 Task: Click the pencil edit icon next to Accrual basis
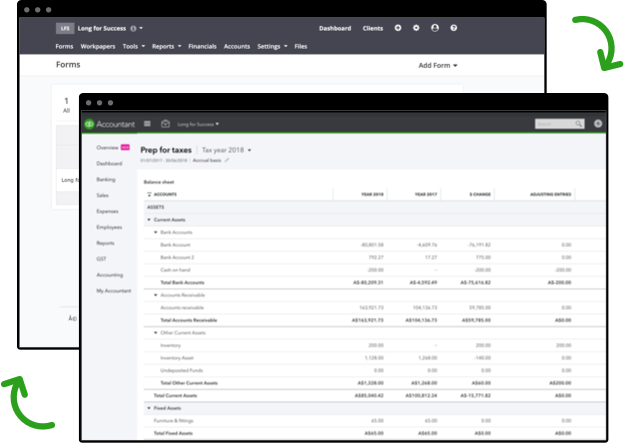(x=227, y=160)
